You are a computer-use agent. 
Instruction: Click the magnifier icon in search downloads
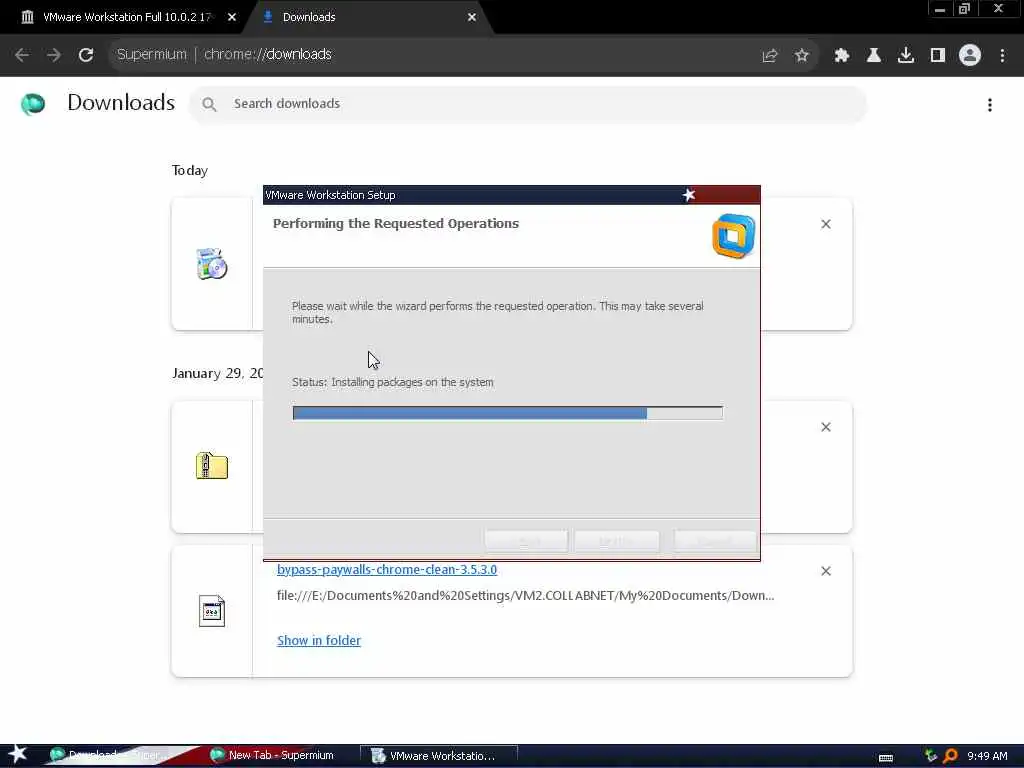(x=209, y=104)
